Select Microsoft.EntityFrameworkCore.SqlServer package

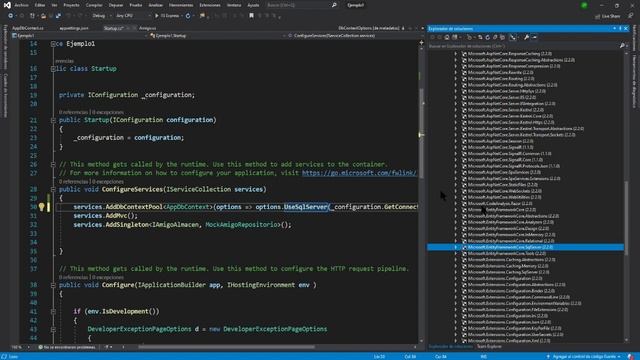coord(510,247)
